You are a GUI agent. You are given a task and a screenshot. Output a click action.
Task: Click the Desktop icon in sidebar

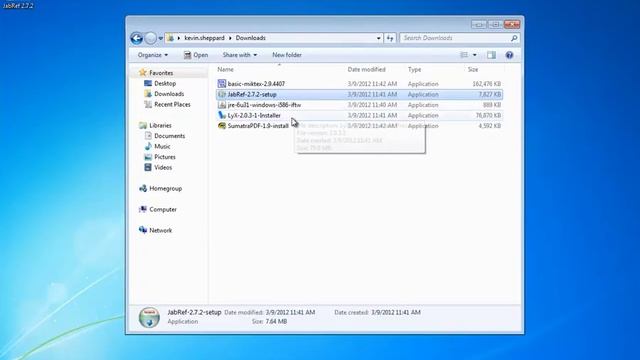tap(148, 83)
